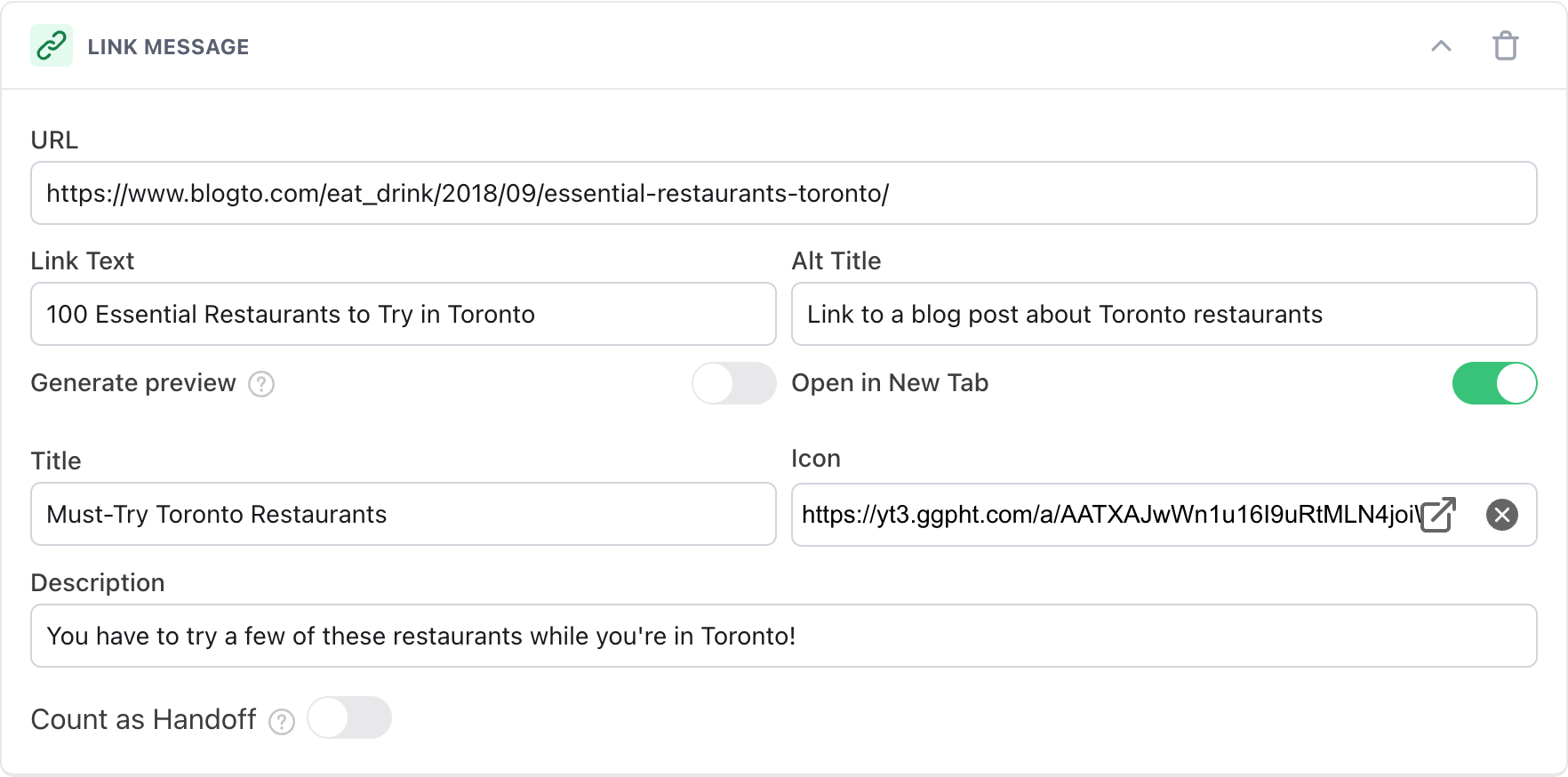The image size is (1568, 777).
Task: Enable the Generate preview toggle
Action: (x=733, y=383)
